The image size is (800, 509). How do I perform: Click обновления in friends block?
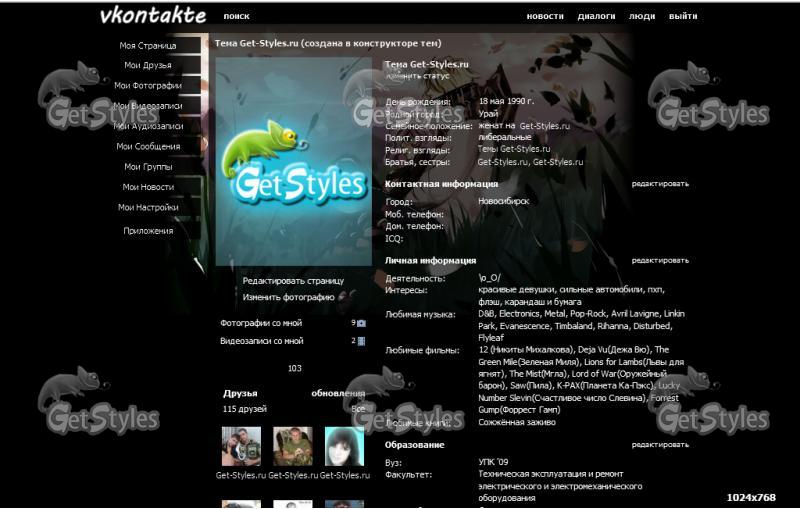pos(338,393)
